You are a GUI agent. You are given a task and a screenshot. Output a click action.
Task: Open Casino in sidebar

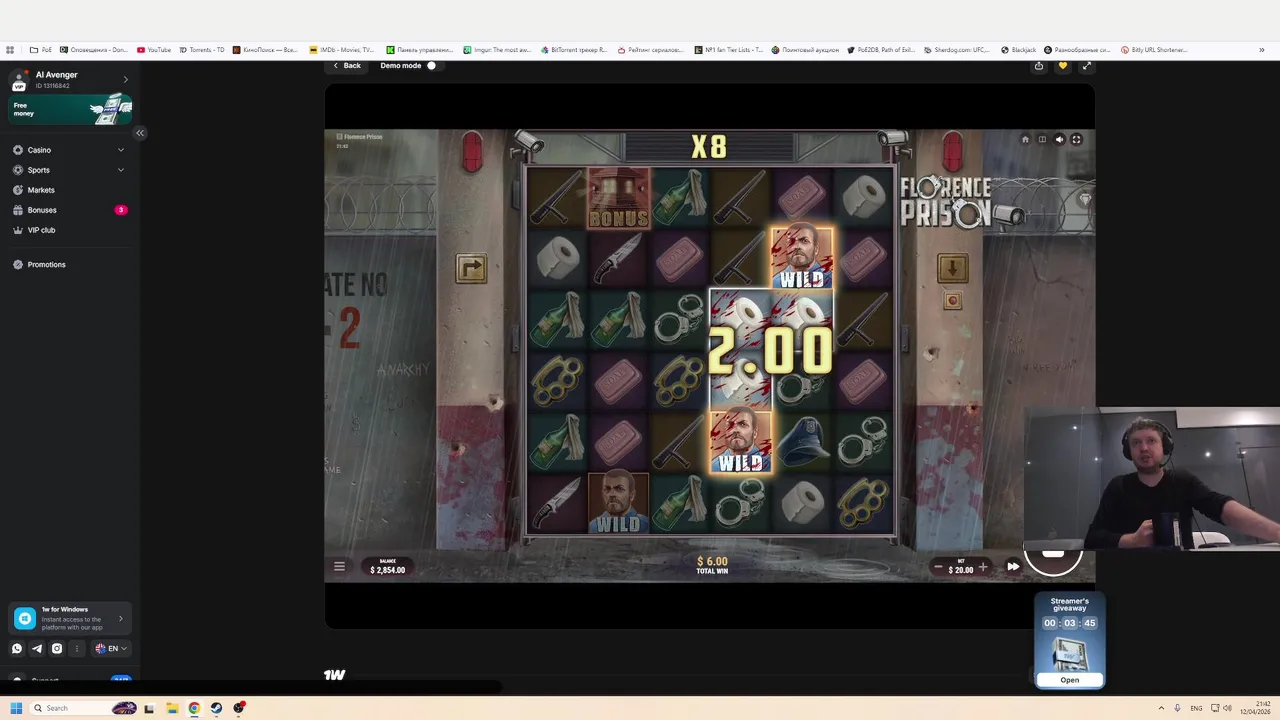pos(39,150)
